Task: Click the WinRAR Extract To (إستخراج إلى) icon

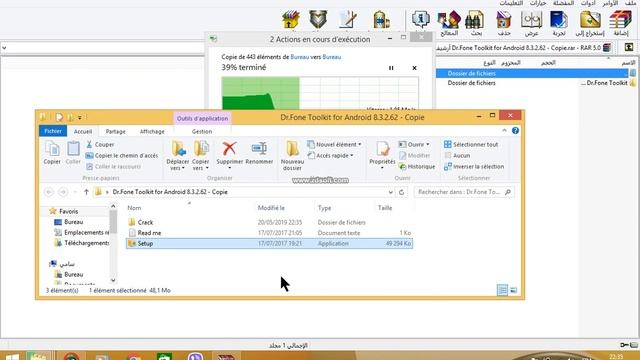Action: 590,20
